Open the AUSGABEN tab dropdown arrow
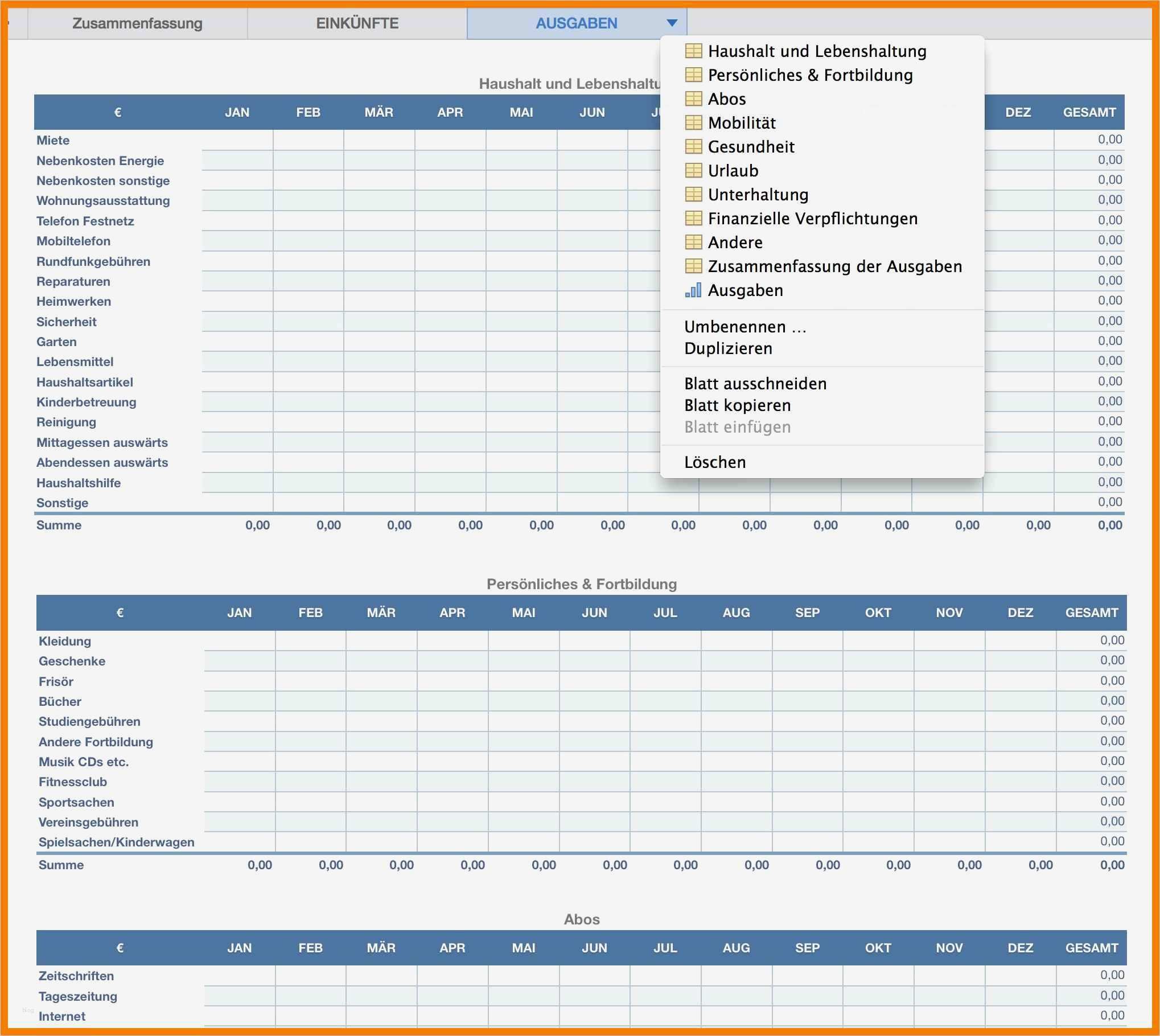This screenshot has width=1160, height=1036. point(673,23)
